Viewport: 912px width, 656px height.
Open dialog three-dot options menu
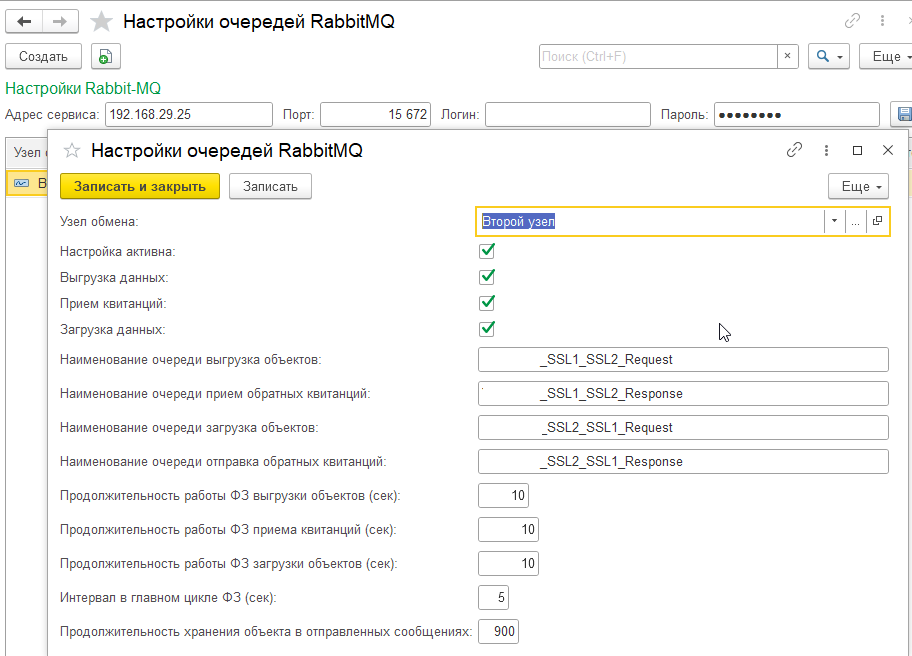[826, 150]
